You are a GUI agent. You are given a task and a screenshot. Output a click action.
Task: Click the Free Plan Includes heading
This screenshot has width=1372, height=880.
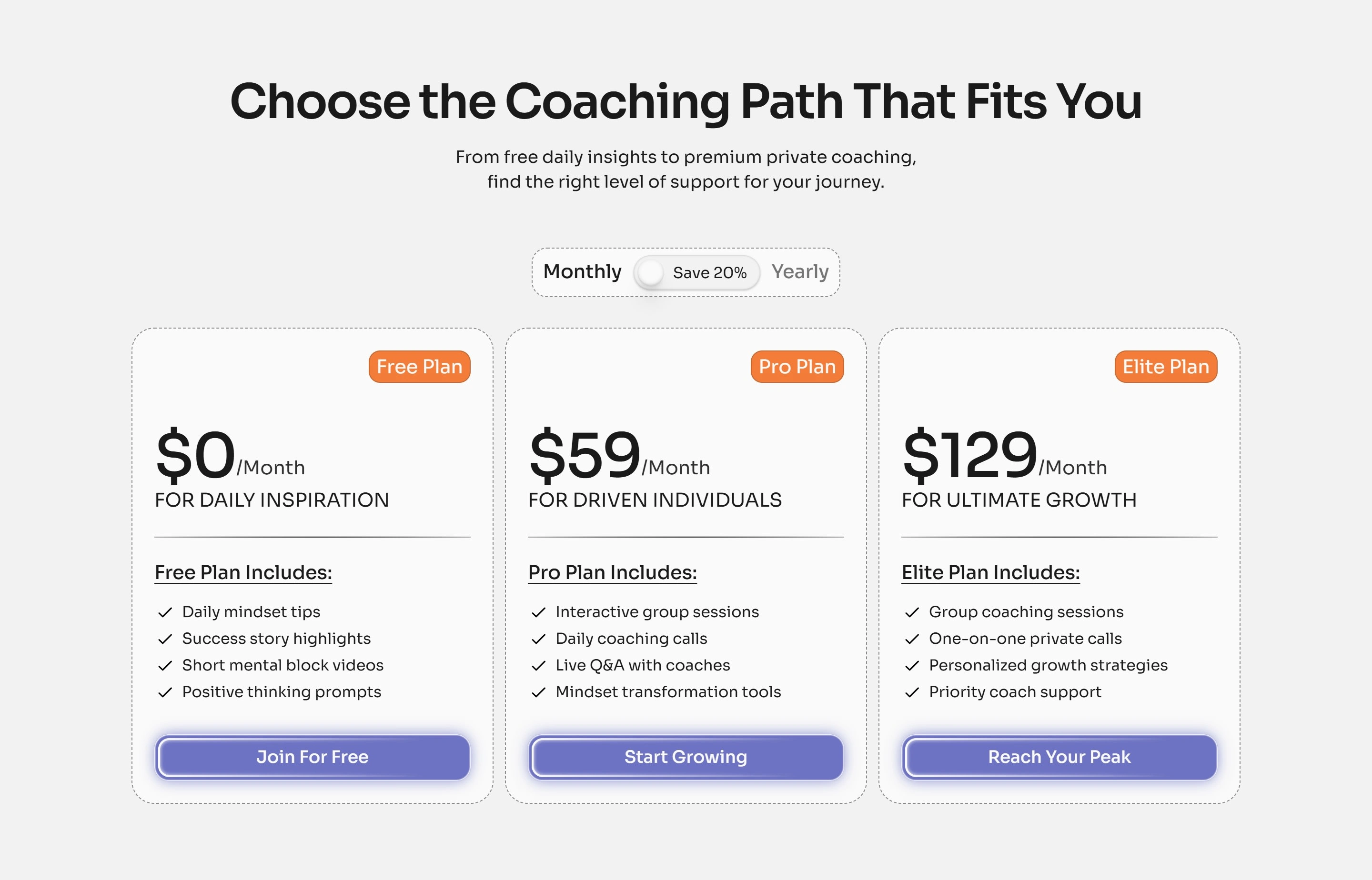click(243, 572)
